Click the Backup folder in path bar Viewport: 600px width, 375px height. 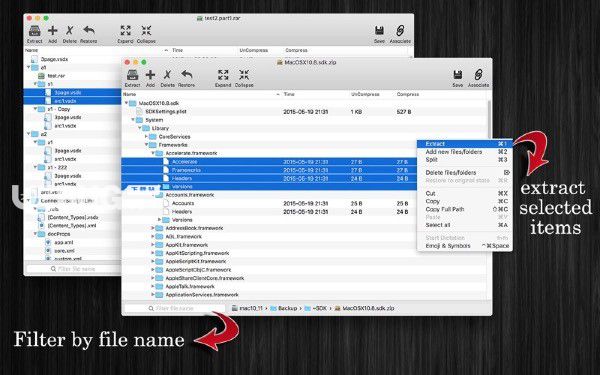coord(284,308)
